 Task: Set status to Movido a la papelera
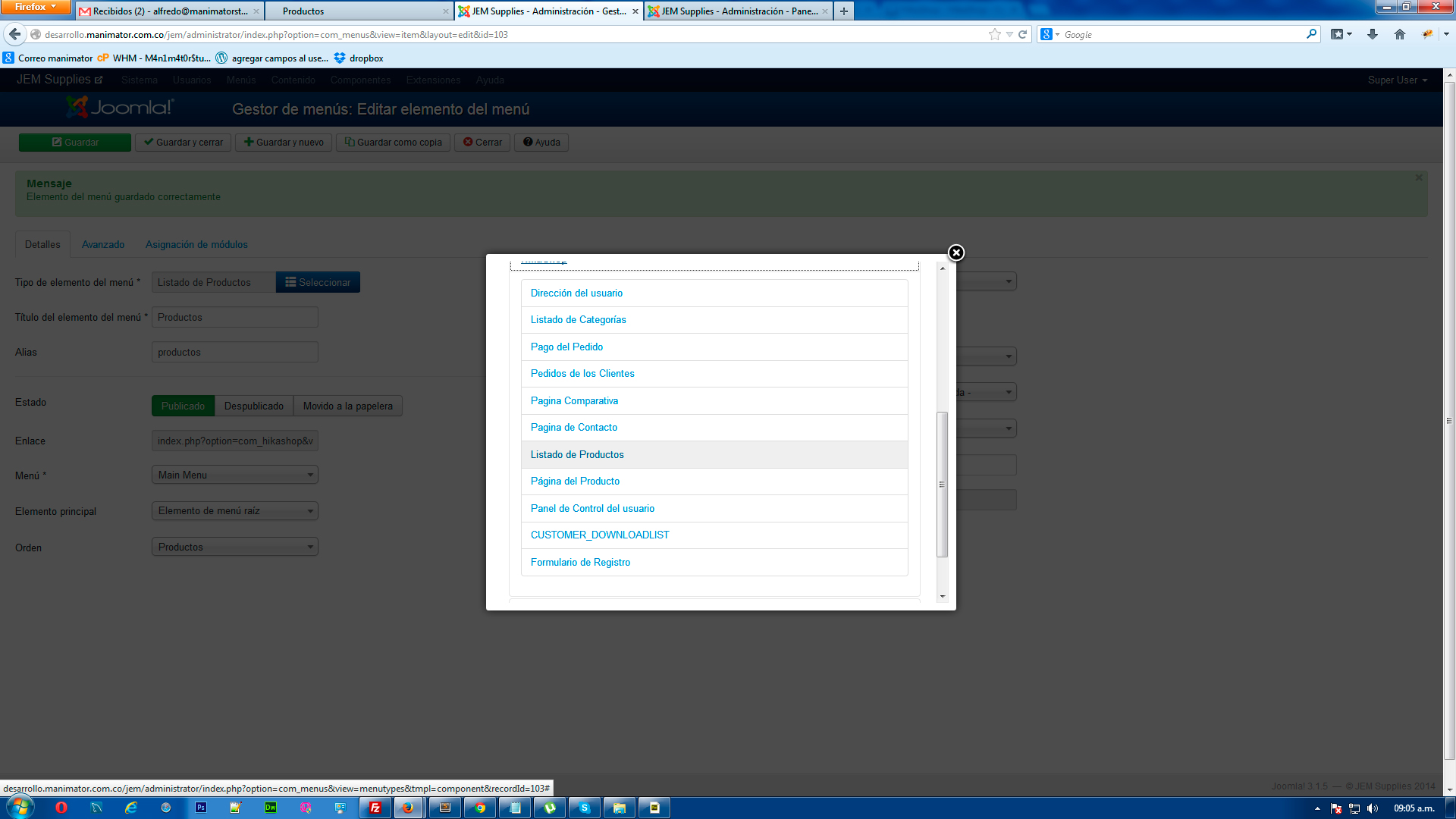[347, 406]
